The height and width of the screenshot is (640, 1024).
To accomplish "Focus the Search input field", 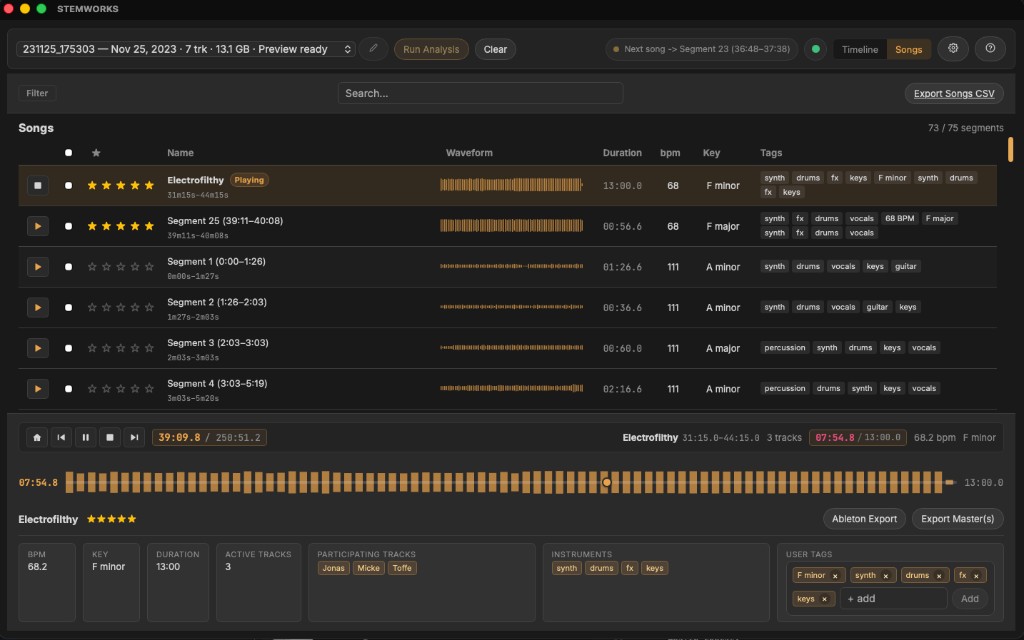I will click(480, 93).
